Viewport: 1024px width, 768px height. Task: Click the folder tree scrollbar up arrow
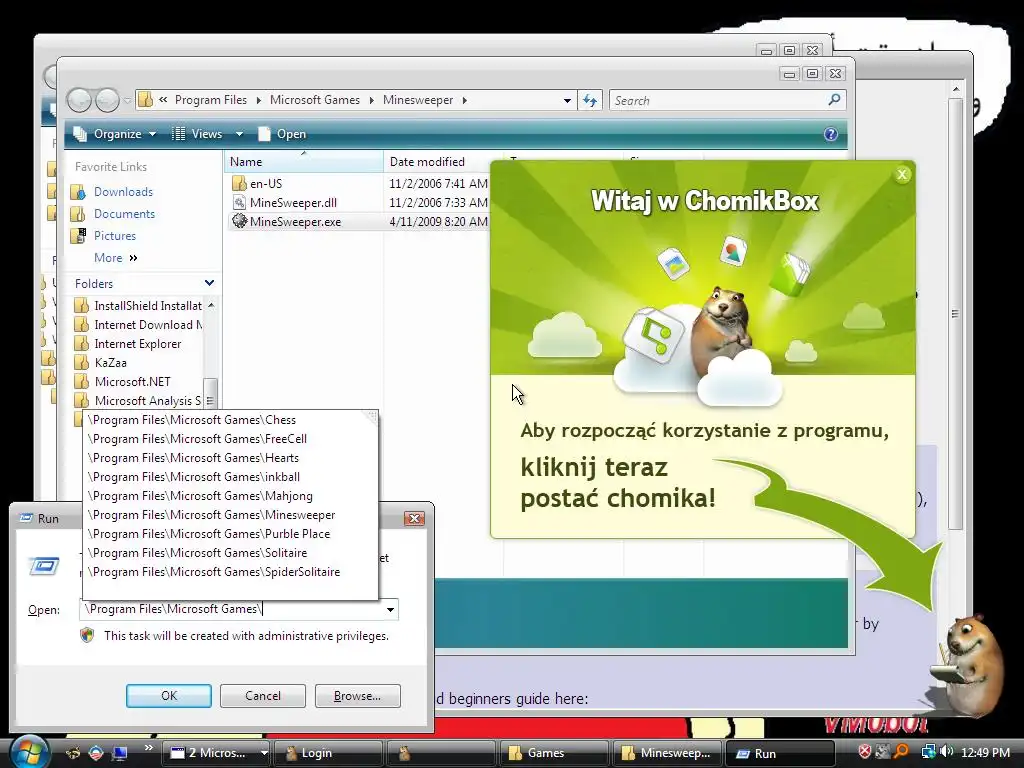(x=210, y=306)
